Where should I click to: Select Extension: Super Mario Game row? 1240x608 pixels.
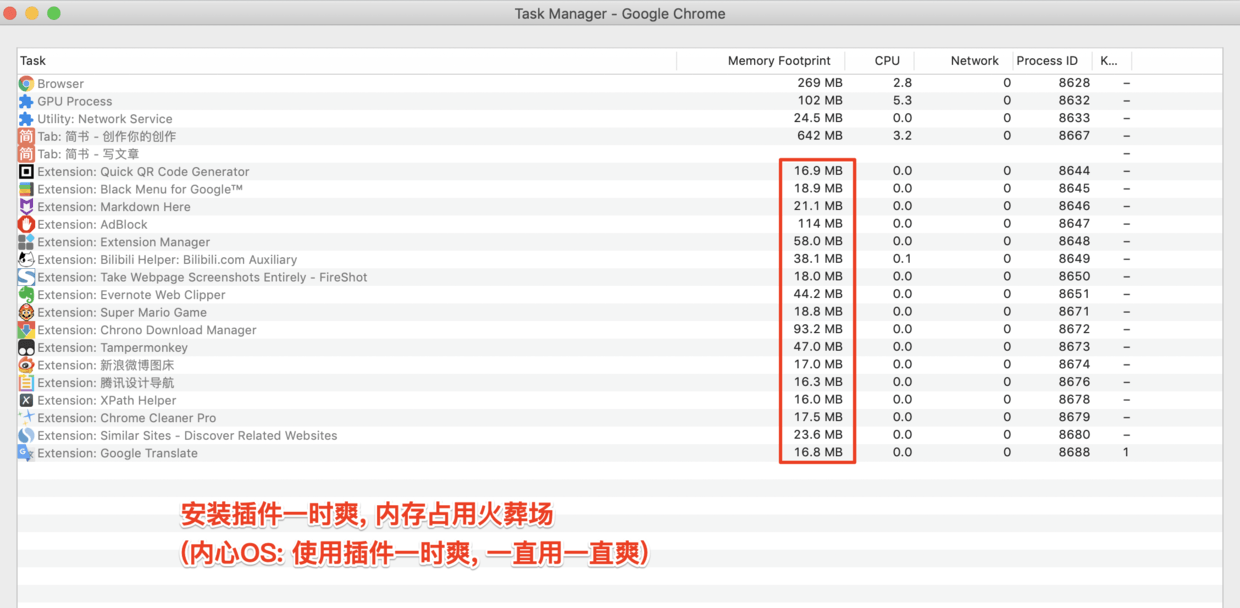tap(620, 312)
